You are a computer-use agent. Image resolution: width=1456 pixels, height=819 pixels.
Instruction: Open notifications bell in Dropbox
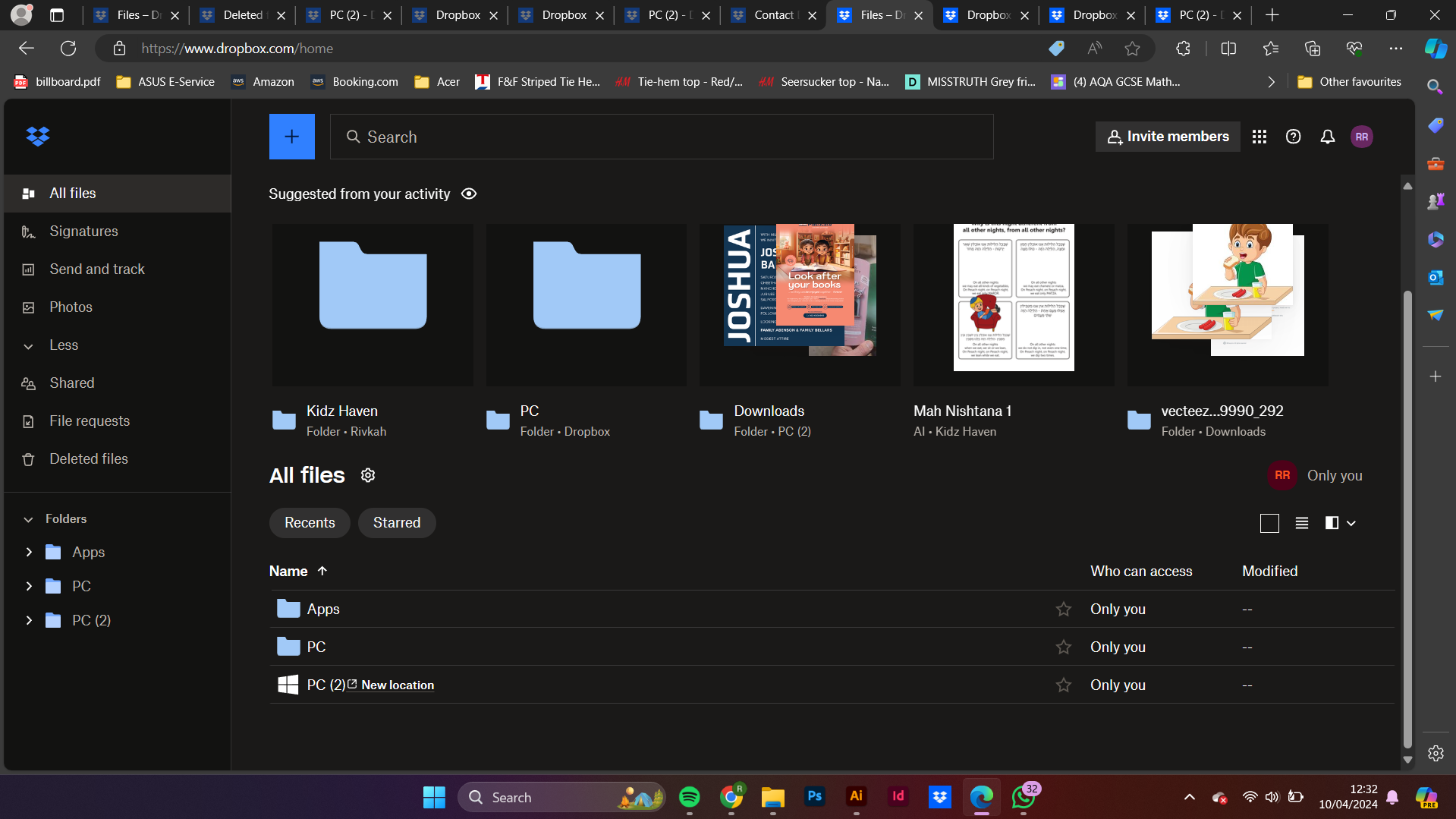[1328, 137]
